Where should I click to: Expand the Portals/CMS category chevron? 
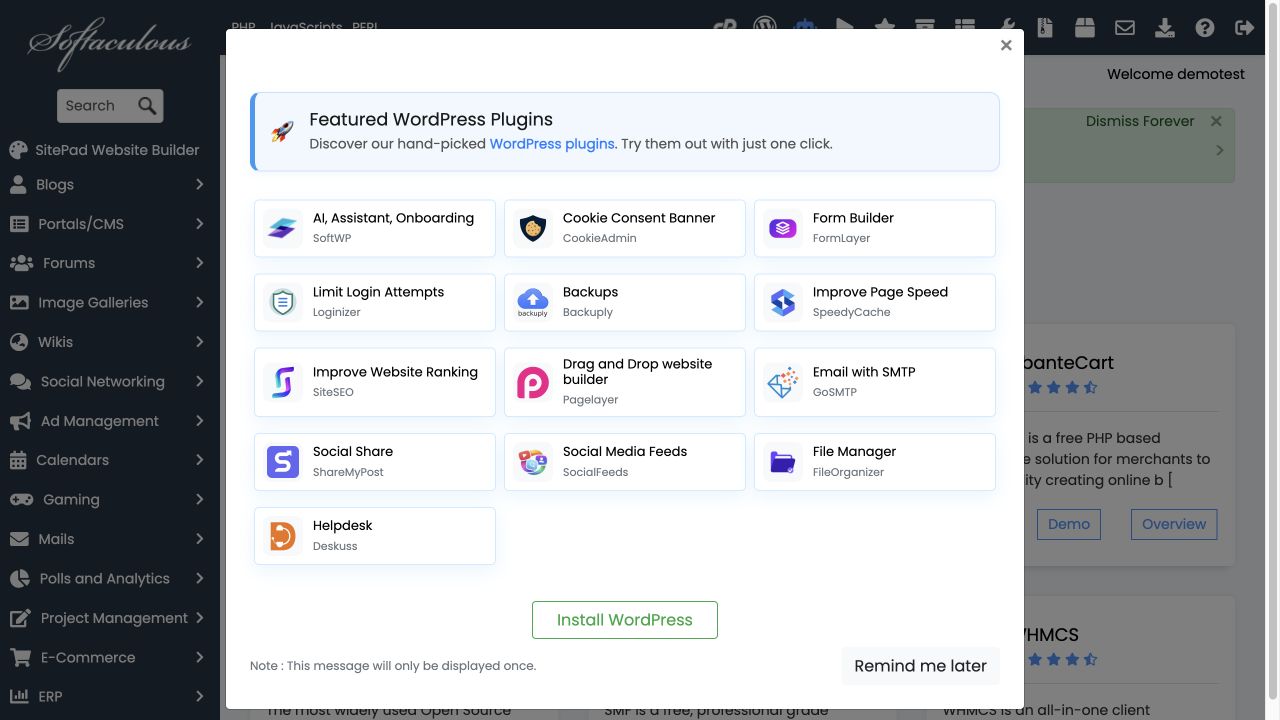click(x=199, y=224)
